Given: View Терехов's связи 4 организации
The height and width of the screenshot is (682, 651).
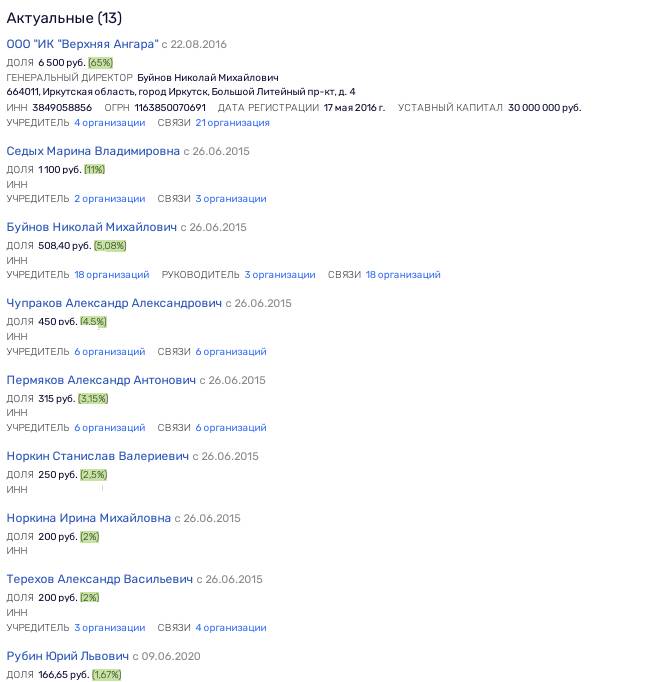Looking at the screenshot, I should pyautogui.click(x=231, y=628).
